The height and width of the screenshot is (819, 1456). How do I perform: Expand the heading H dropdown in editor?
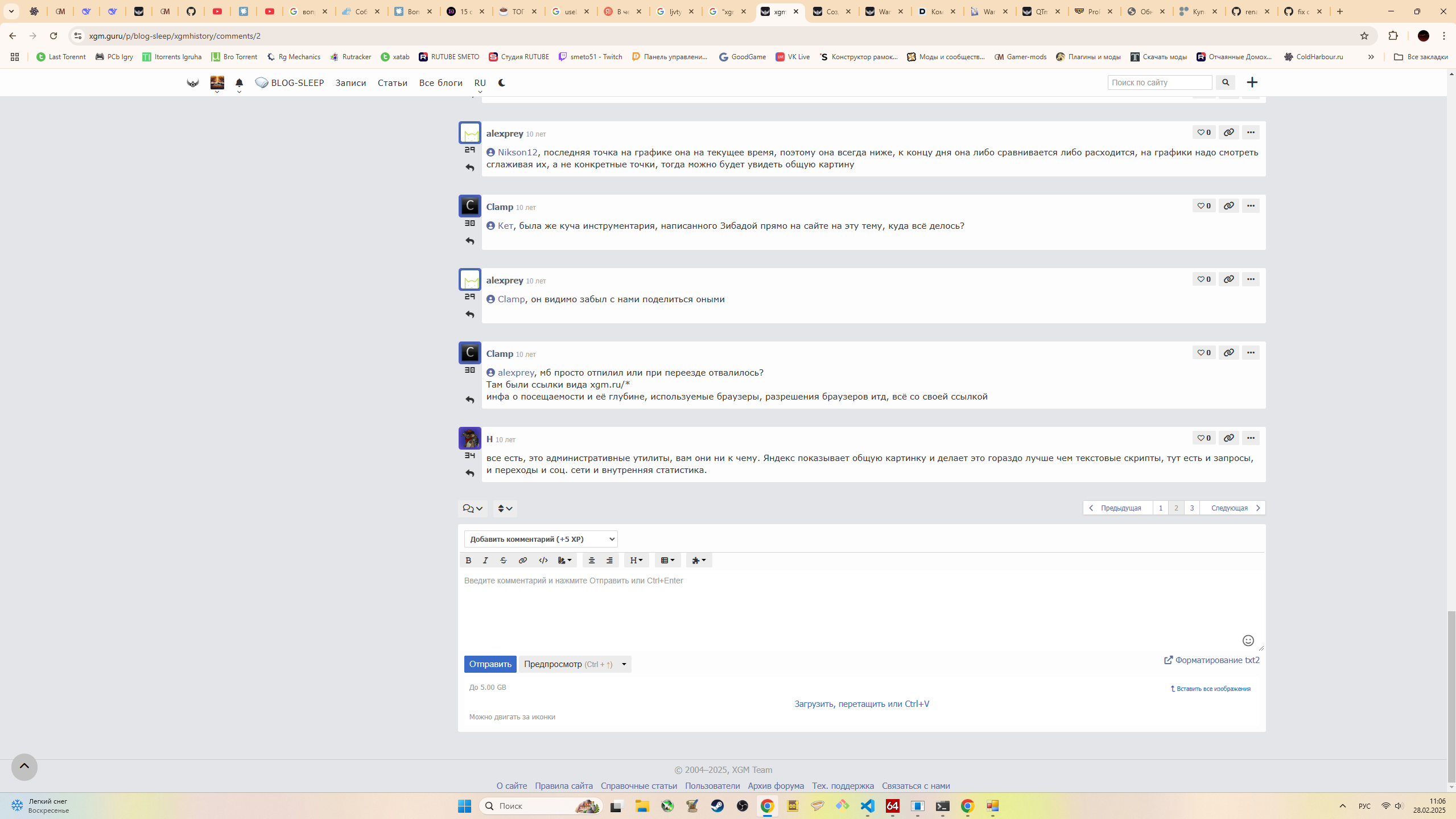click(x=636, y=561)
